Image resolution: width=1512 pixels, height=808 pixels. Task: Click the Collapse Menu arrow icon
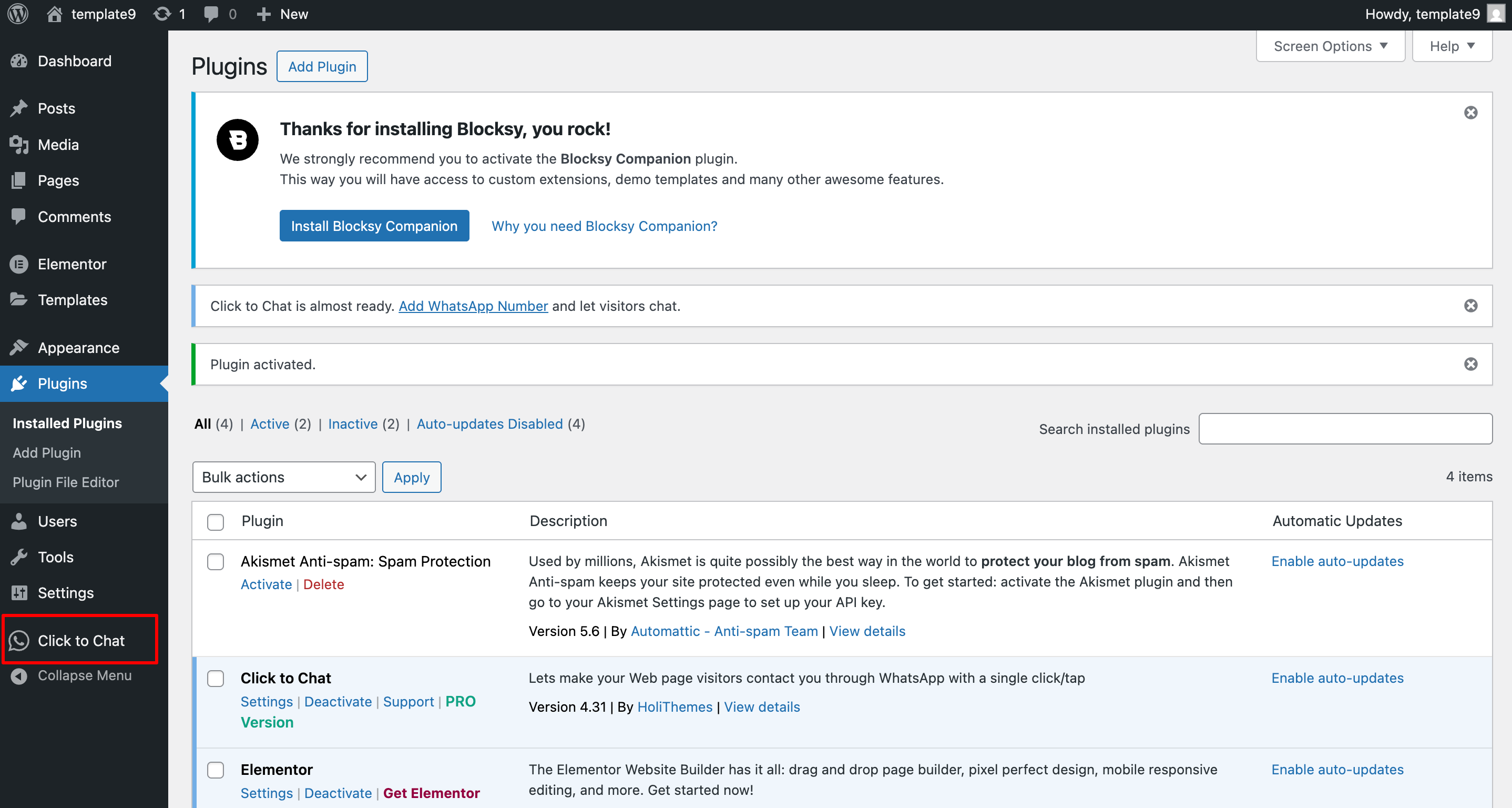[x=19, y=676]
